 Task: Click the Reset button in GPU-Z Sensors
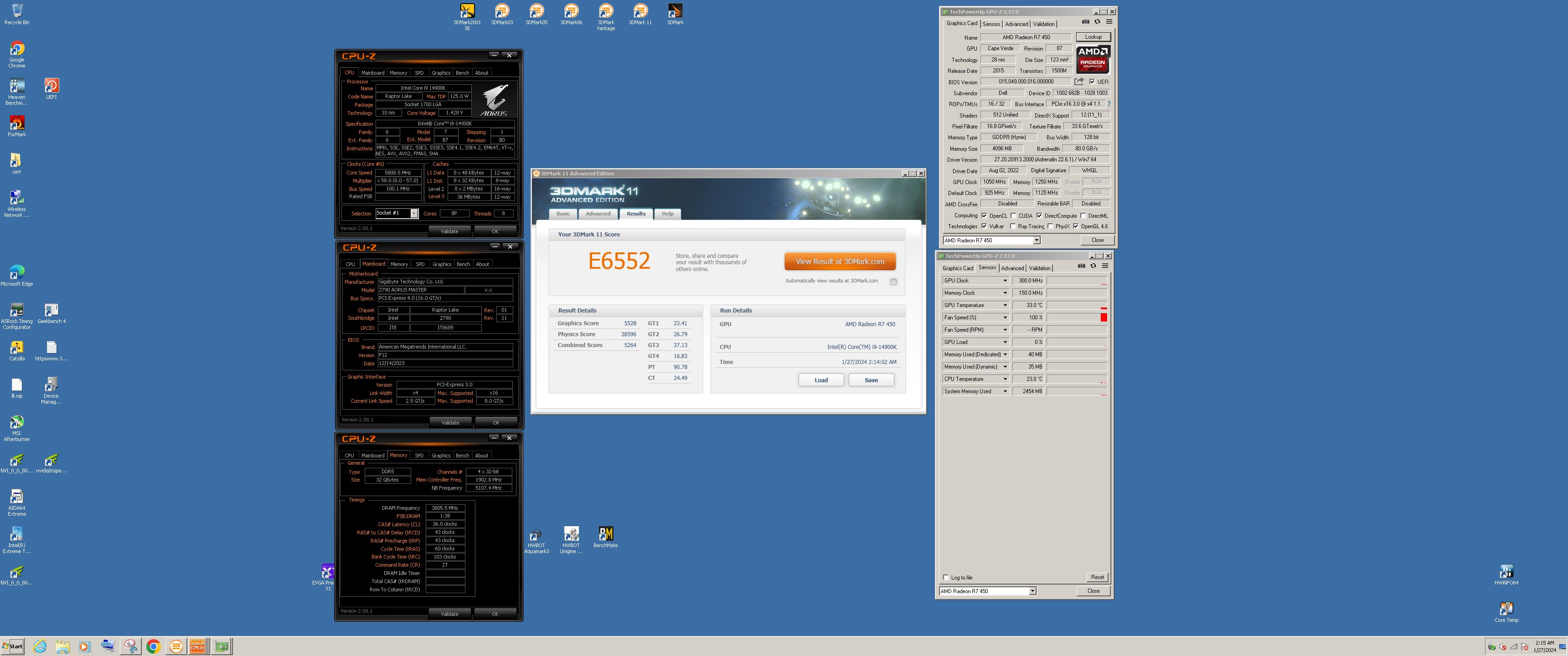pyautogui.click(x=1097, y=577)
